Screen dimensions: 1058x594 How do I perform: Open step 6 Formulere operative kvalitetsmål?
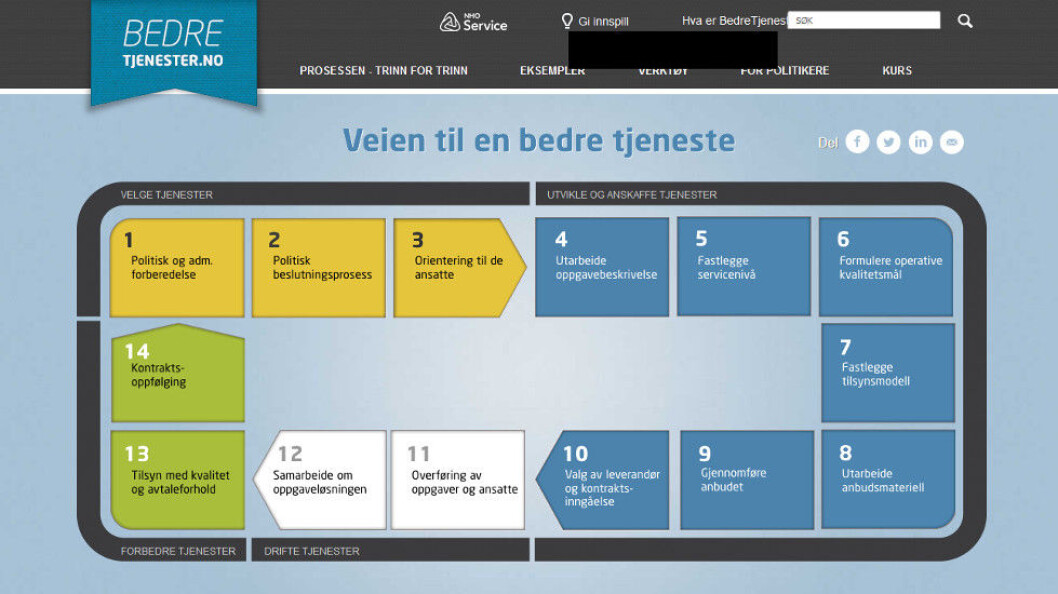click(886, 267)
